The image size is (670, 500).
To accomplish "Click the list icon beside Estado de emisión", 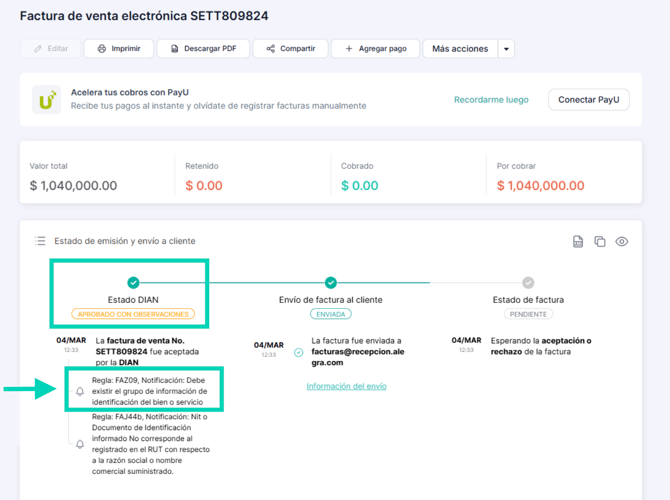I will tap(40, 241).
